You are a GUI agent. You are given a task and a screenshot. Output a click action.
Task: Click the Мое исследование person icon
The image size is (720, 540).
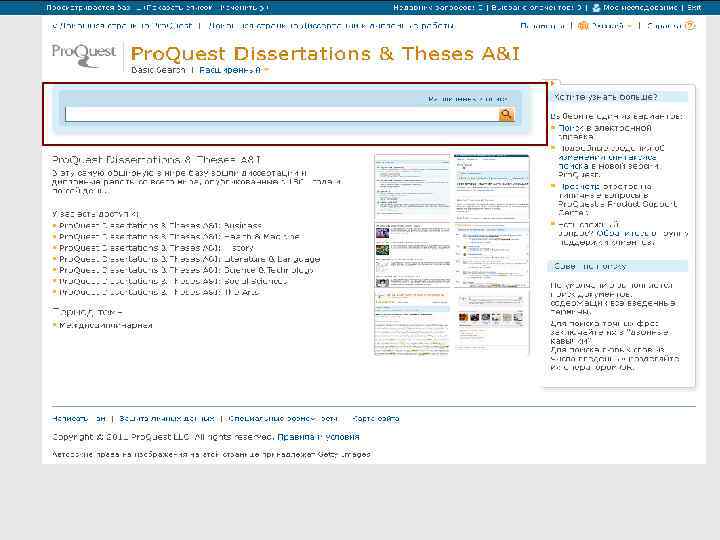pyautogui.click(x=596, y=7)
